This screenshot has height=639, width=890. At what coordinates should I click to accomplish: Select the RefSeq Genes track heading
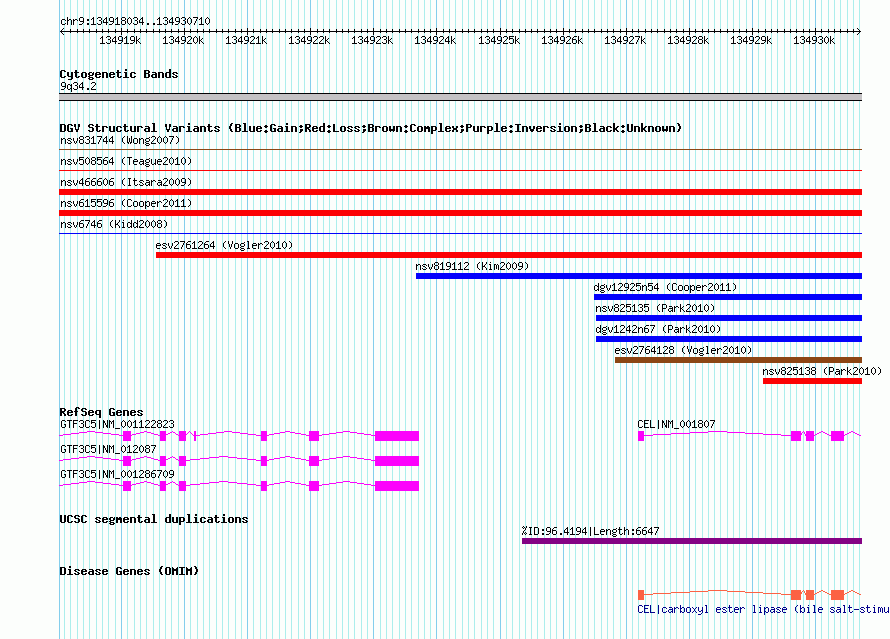coord(102,412)
